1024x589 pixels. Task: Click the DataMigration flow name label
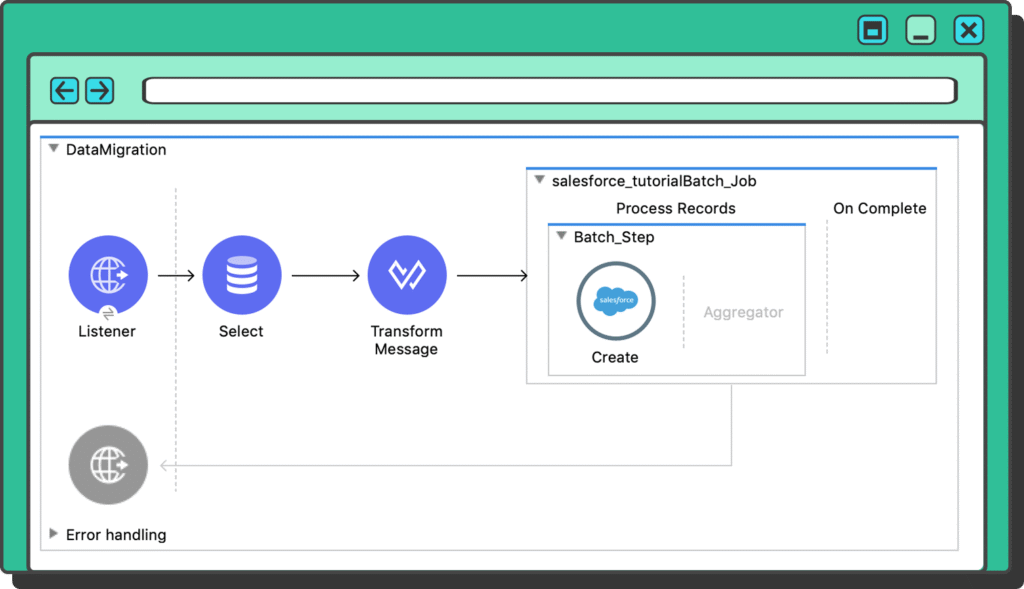116,150
